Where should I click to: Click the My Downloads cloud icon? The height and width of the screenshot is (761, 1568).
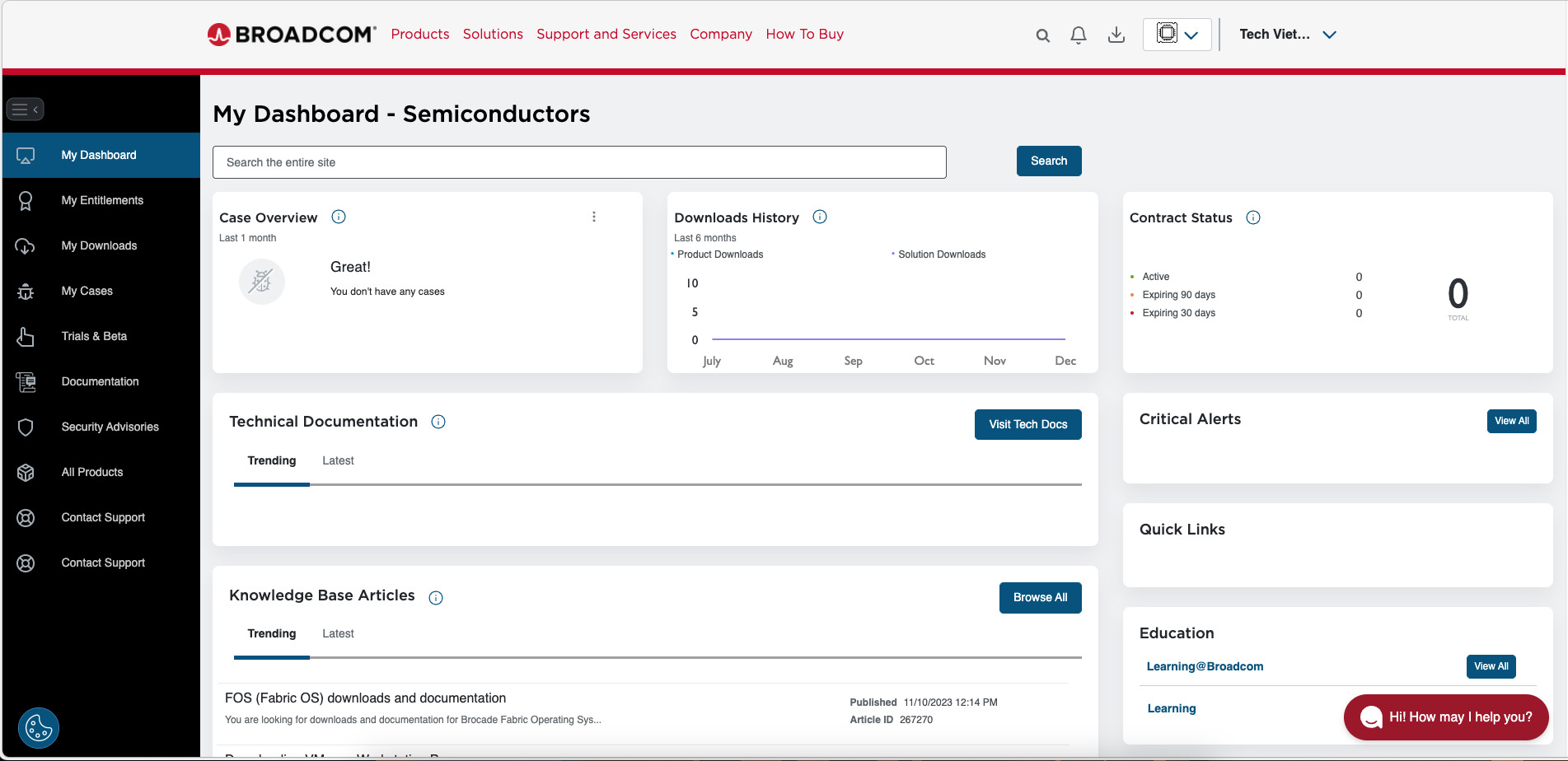(26, 246)
